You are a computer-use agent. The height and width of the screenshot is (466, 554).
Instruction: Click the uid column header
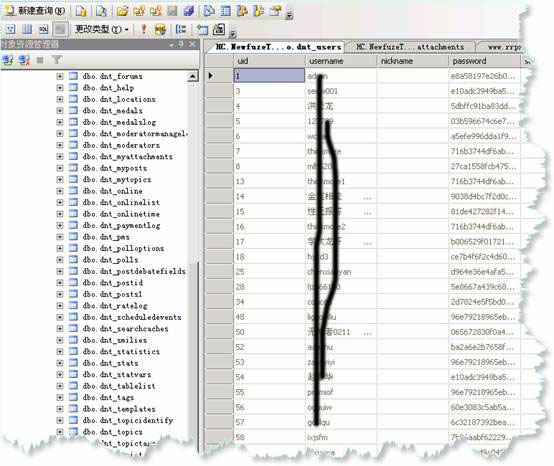click(270, 61)
